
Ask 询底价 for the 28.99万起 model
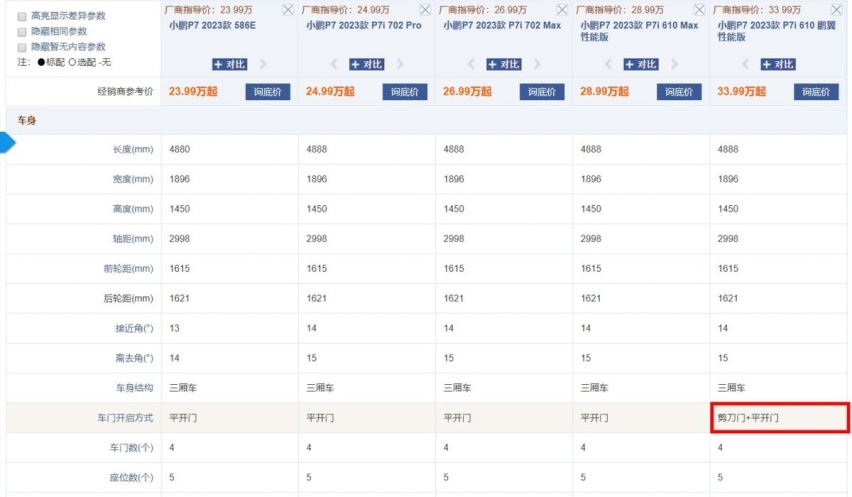coord(679,92)
